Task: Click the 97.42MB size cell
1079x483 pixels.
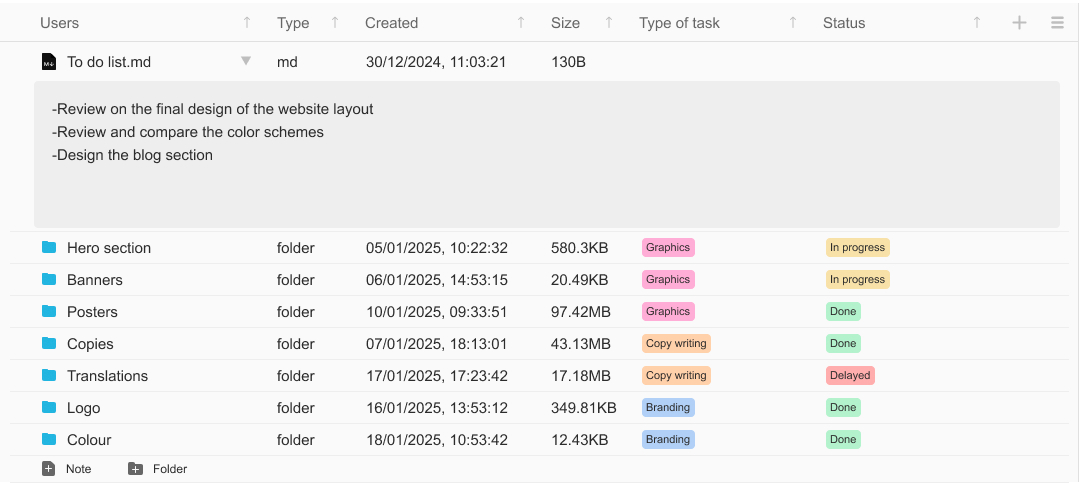Action: coord(581,312)
